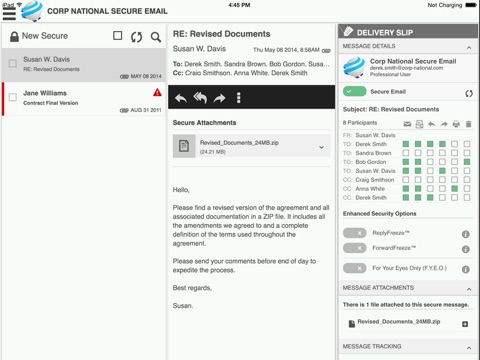Tap the envelope delivered column icon
Screen dimensions: 480x360
coord(407,124)
